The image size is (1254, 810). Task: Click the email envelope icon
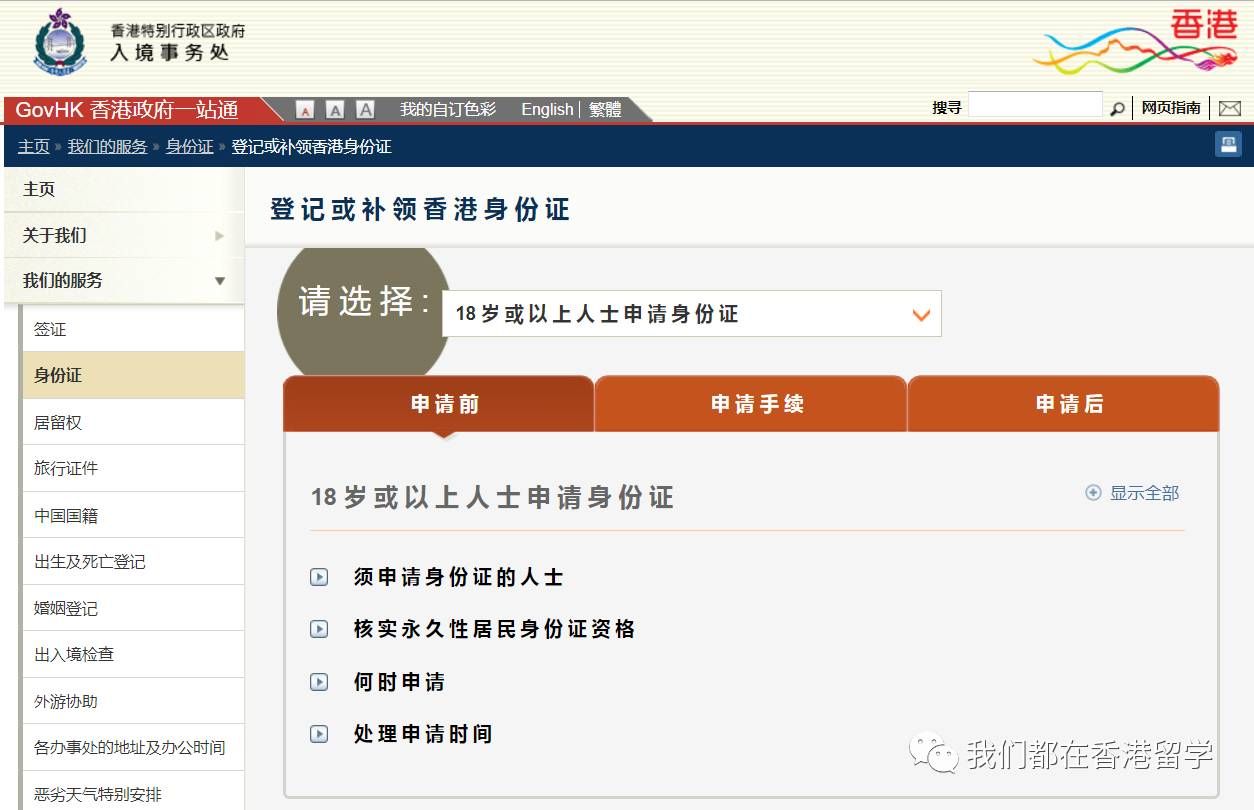pos(1231,107)
